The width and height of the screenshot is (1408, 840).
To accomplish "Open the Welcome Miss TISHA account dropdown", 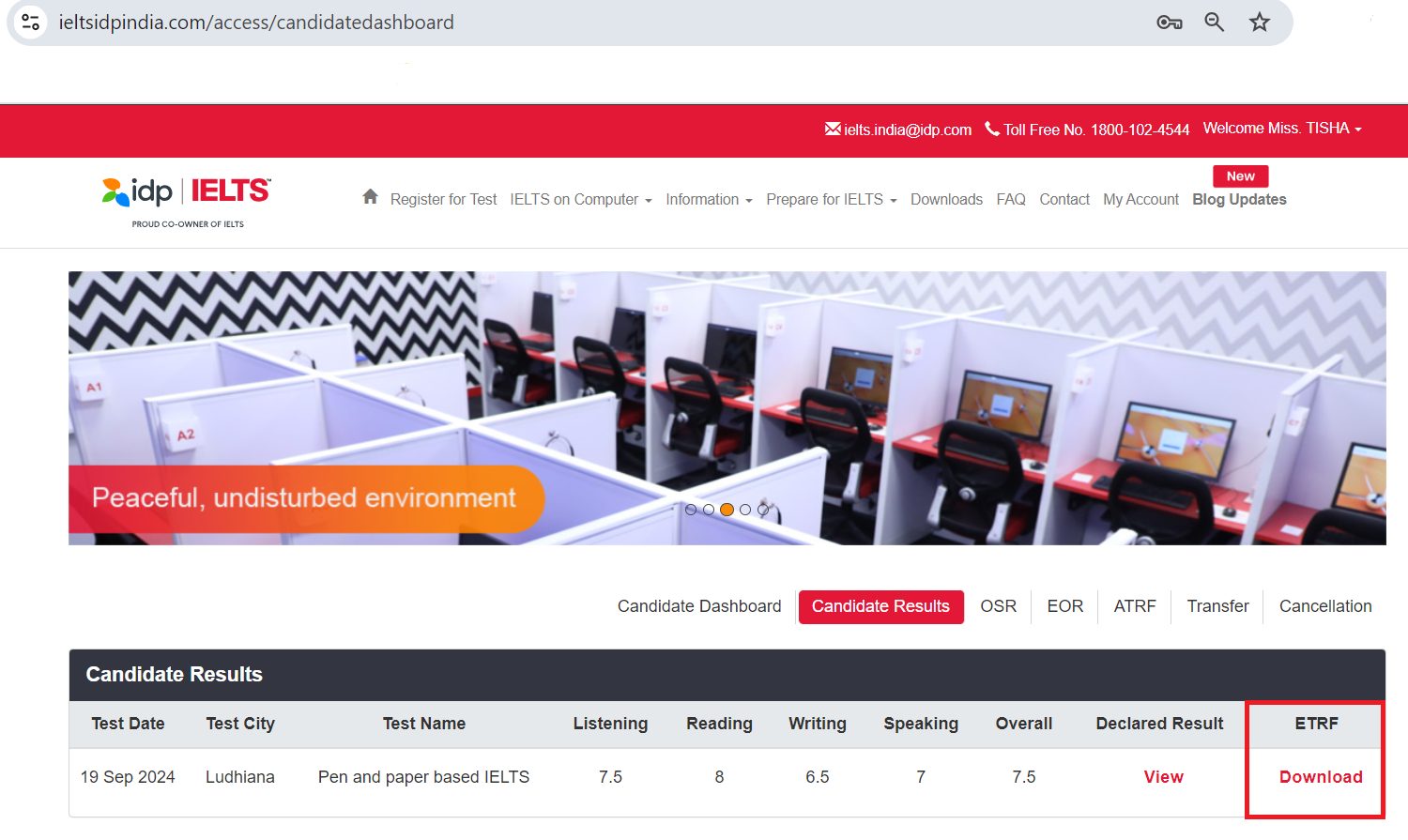I will point(1282,129).
